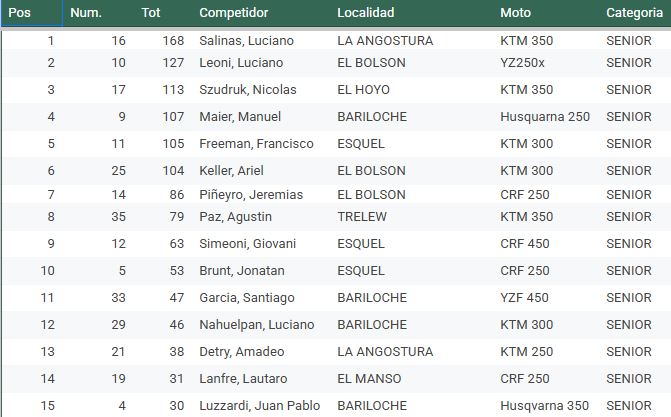Image resolution: width=671 pixels, height=417 pixels.
Task: Select the Categoria column header
Action: pyautogui.click(x=636, y=13)
